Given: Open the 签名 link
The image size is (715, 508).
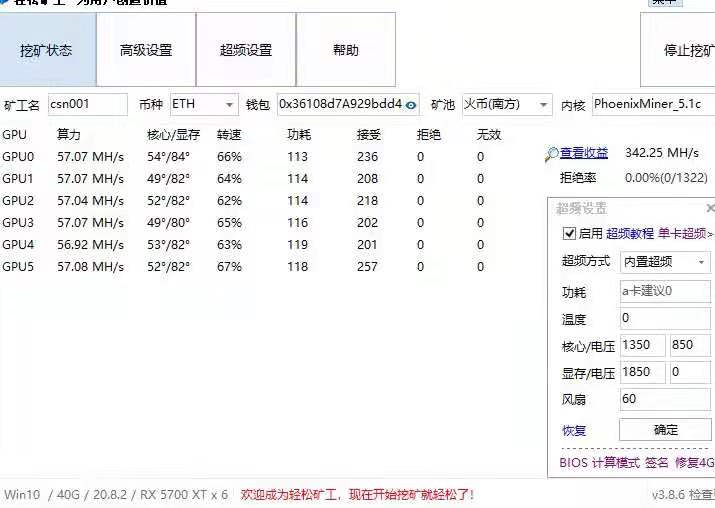Looking at the screenshot, I should point(657,462).
